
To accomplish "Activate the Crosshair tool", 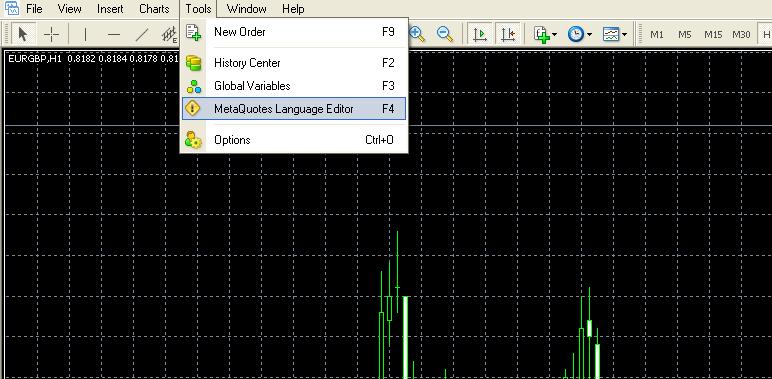I will [51, 34].
